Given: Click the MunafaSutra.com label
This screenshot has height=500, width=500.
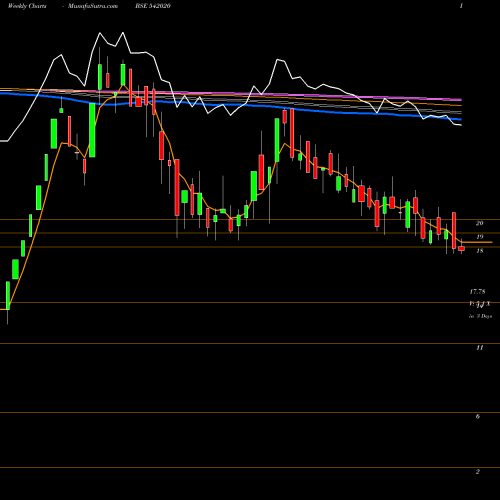Looking at the screenshot, I should point(93,6).
